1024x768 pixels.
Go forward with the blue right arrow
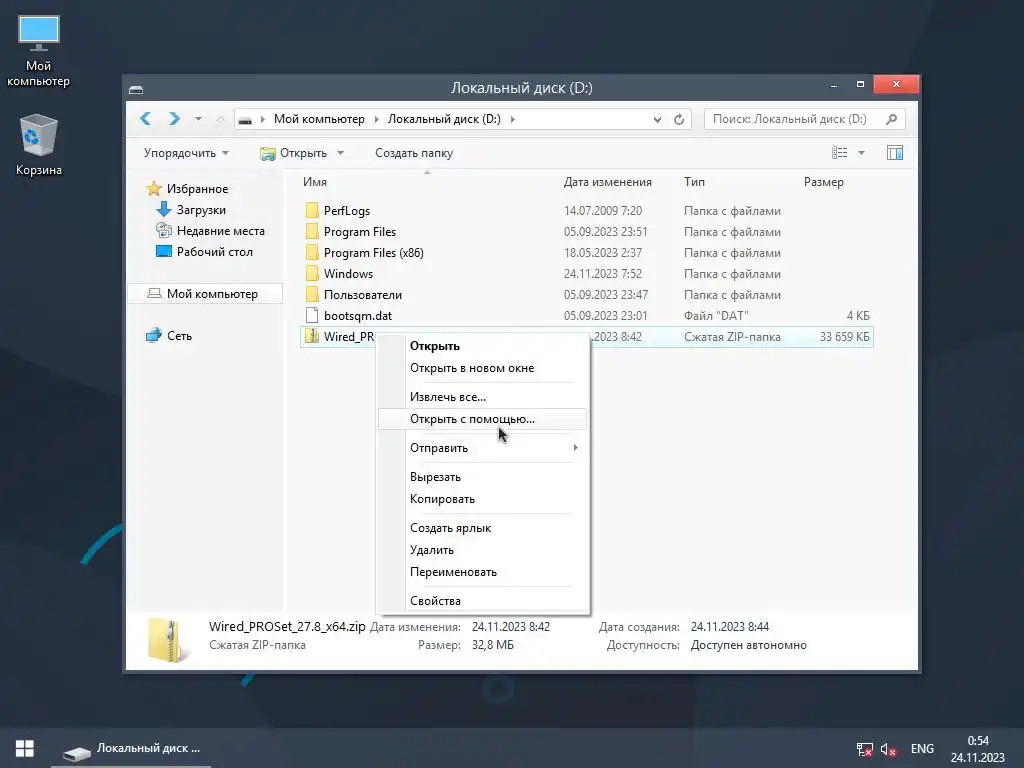174,119
